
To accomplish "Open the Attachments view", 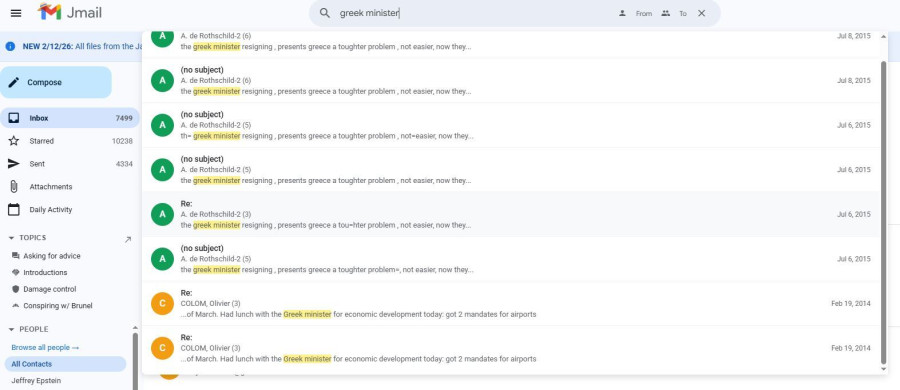I will 69,187.
